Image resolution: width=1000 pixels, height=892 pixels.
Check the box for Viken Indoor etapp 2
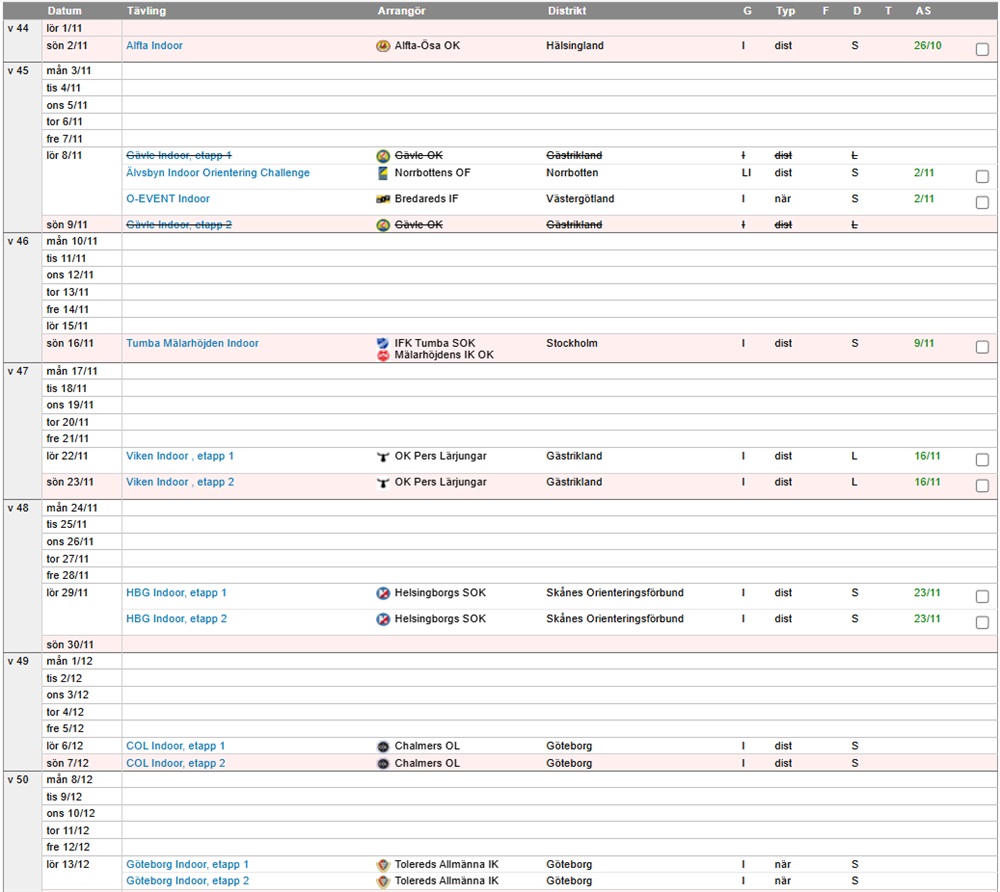[x=982, y=486]
